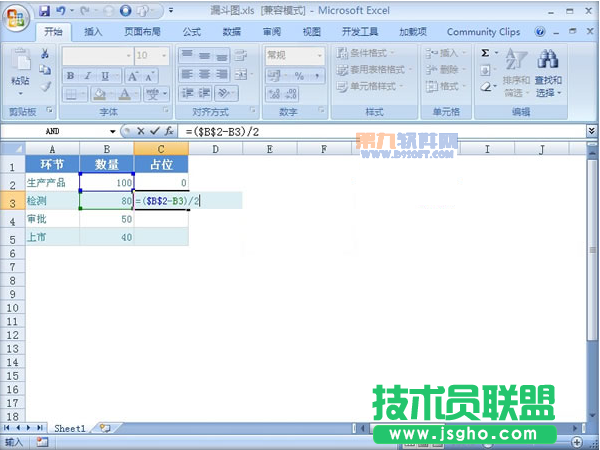Switch to the 页面布局 ribbon tab
This screenshot has height=450, width=600.
tap(142, 32)
